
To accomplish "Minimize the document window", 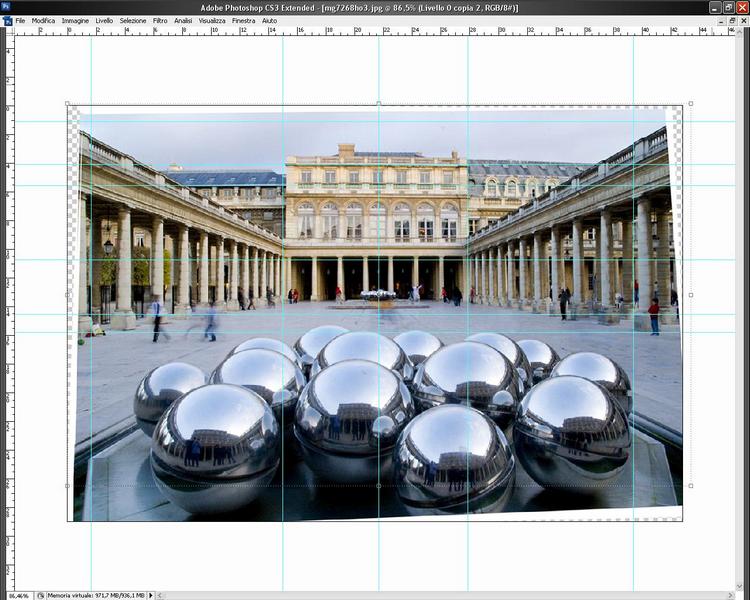I will click(x=719, y=20).
